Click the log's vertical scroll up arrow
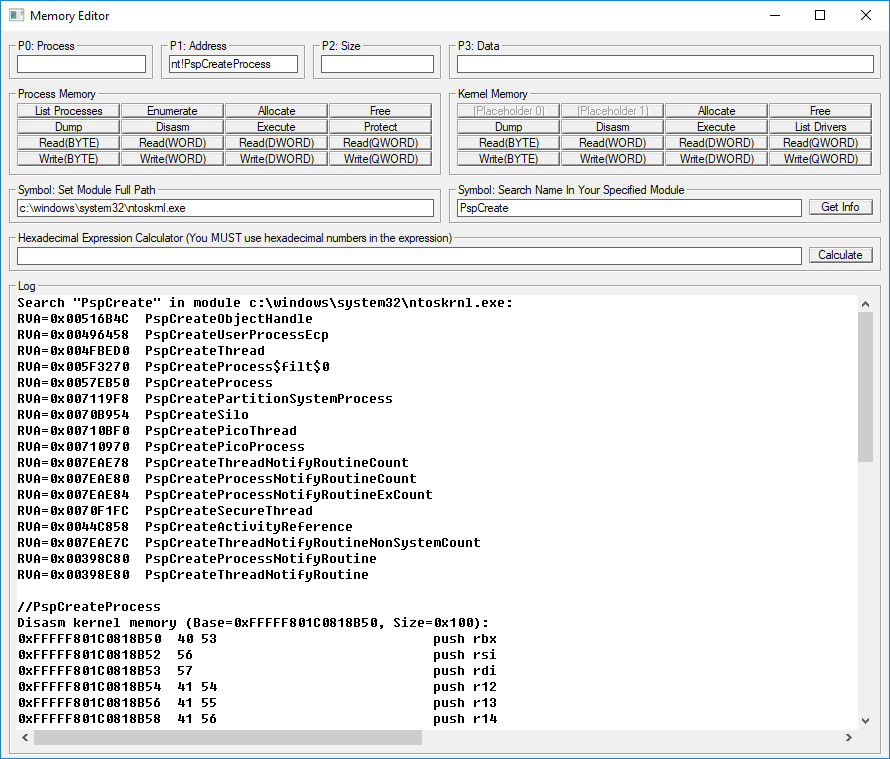890x759 pixels. click(865, 304)
